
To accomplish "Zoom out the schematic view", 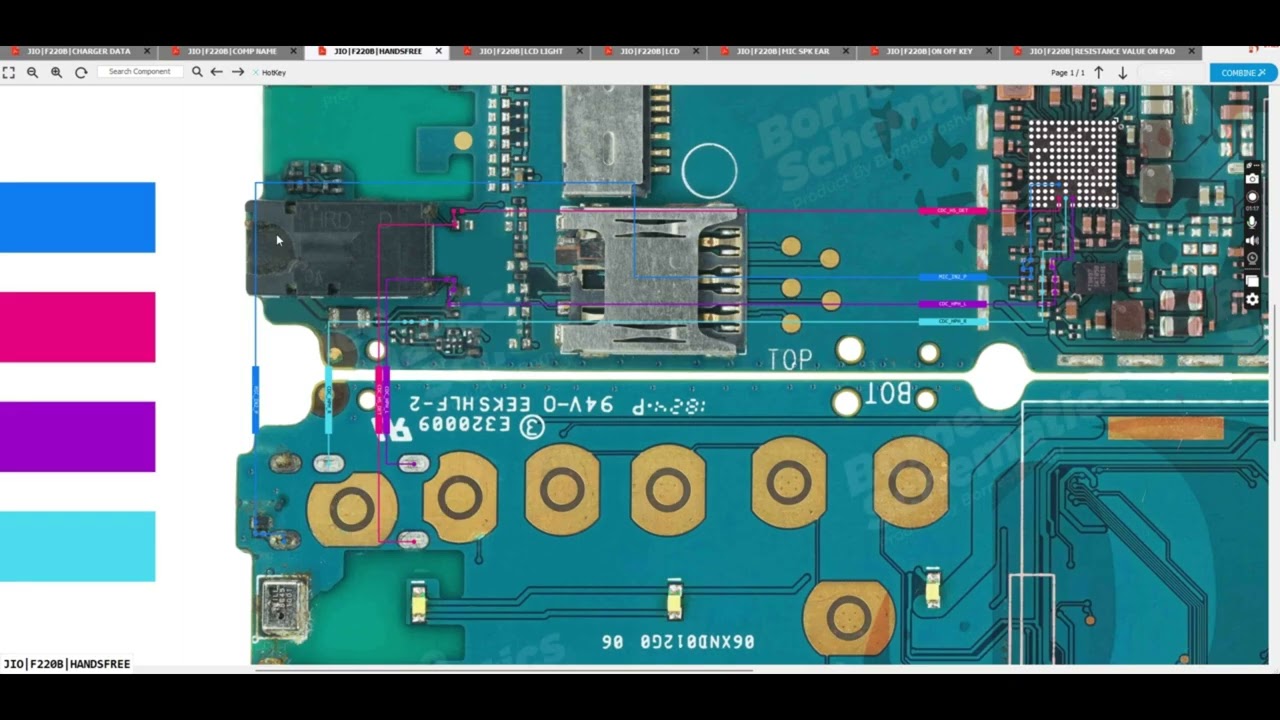I will click(32, 72).
